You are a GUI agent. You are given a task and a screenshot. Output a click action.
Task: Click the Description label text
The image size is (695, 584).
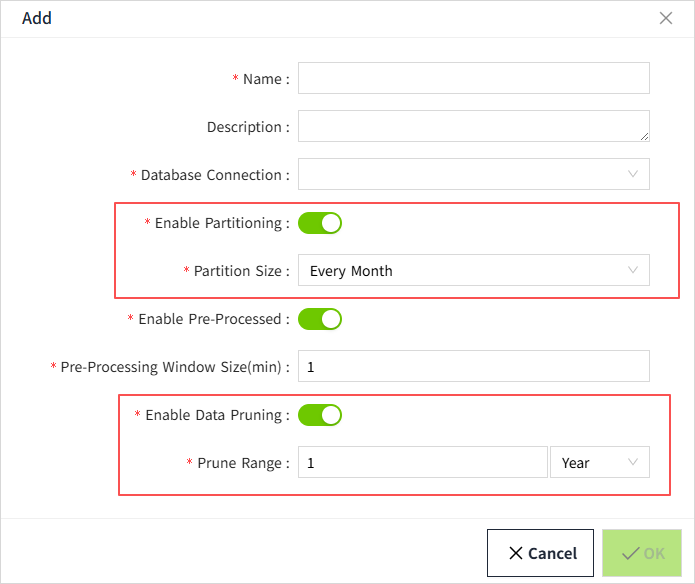click(x=247, y=127)
